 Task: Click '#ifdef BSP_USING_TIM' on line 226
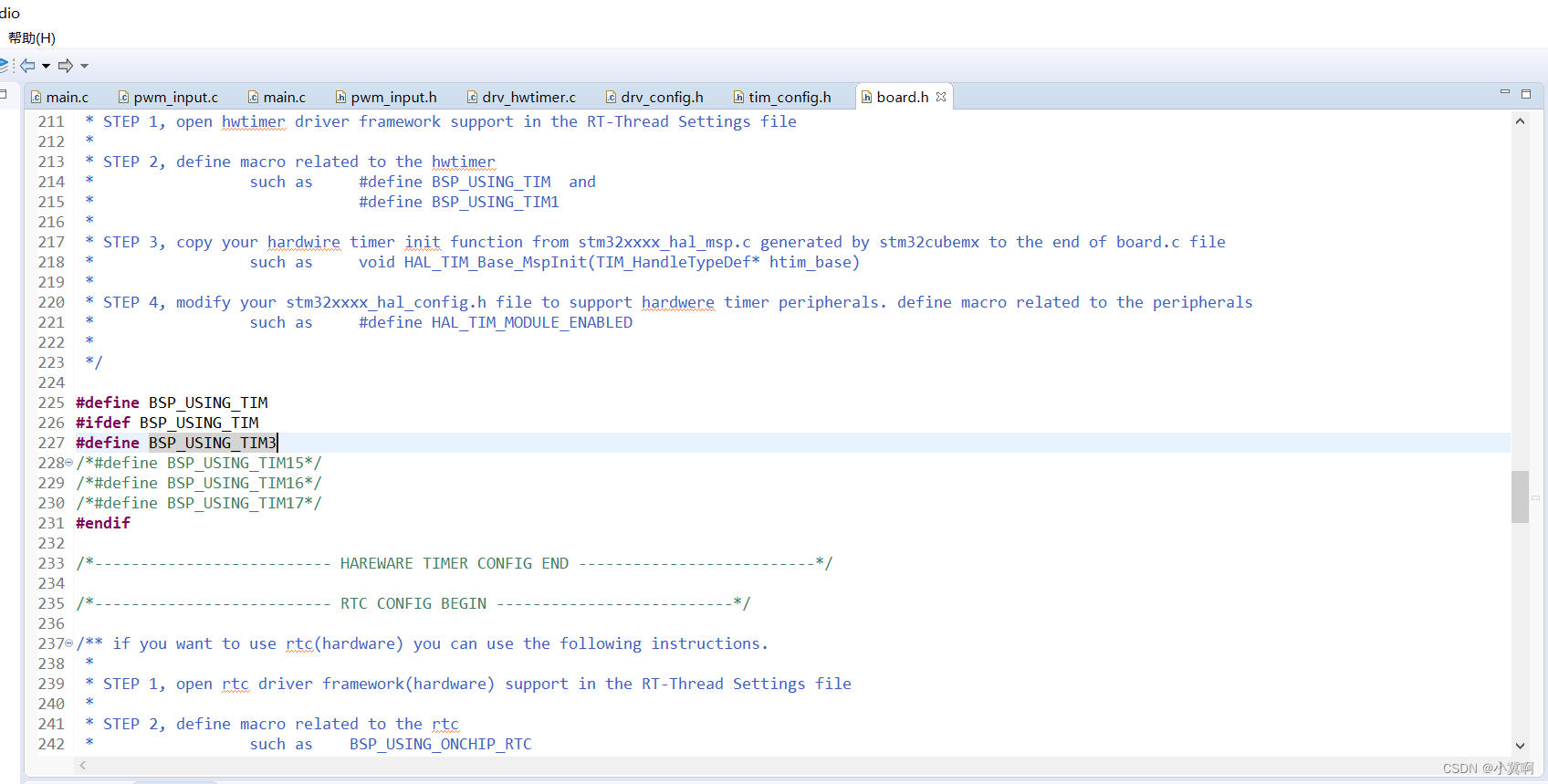[167, 423]
